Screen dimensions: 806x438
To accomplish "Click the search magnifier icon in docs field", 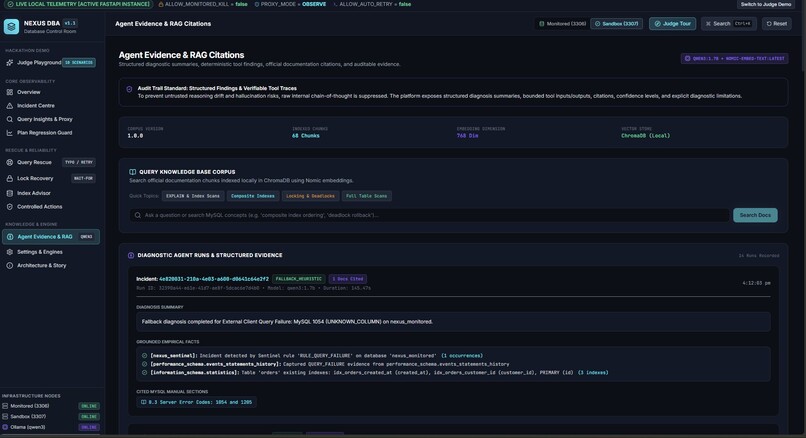I will (138, 215).
